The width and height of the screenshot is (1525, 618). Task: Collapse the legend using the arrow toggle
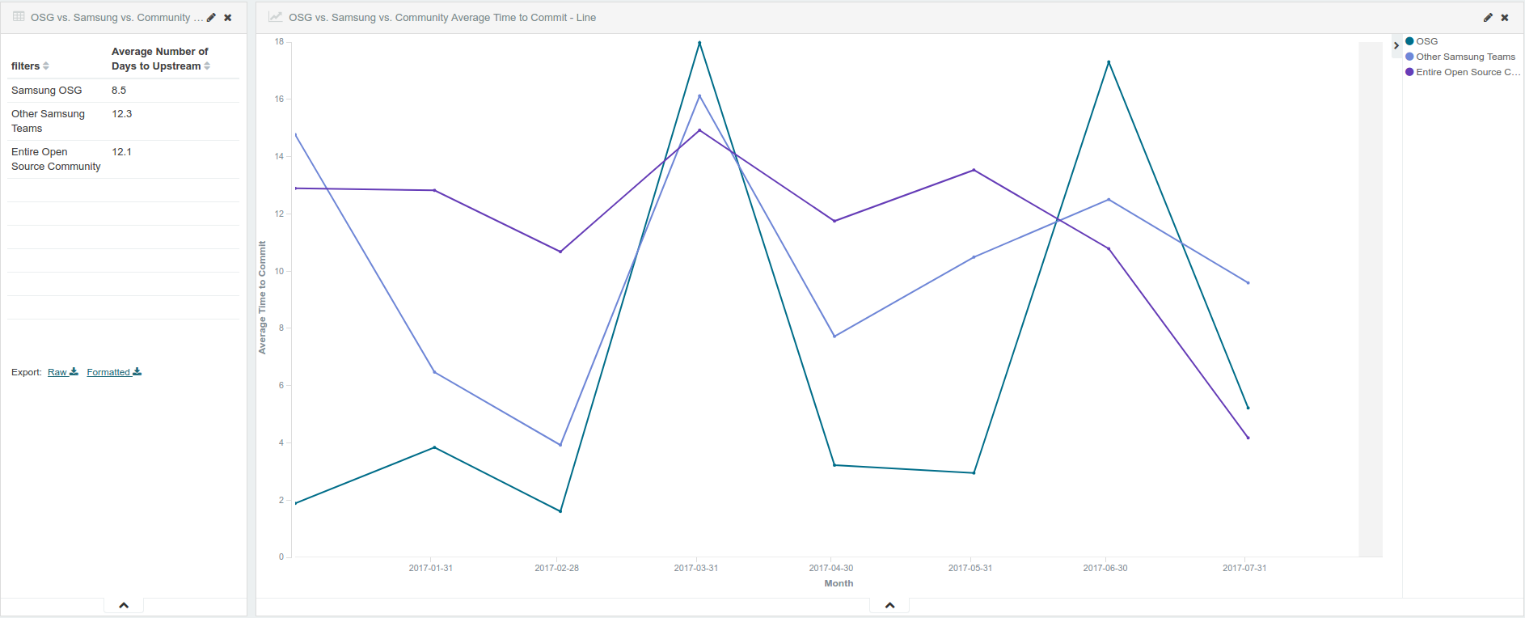tap(1396, 46)
